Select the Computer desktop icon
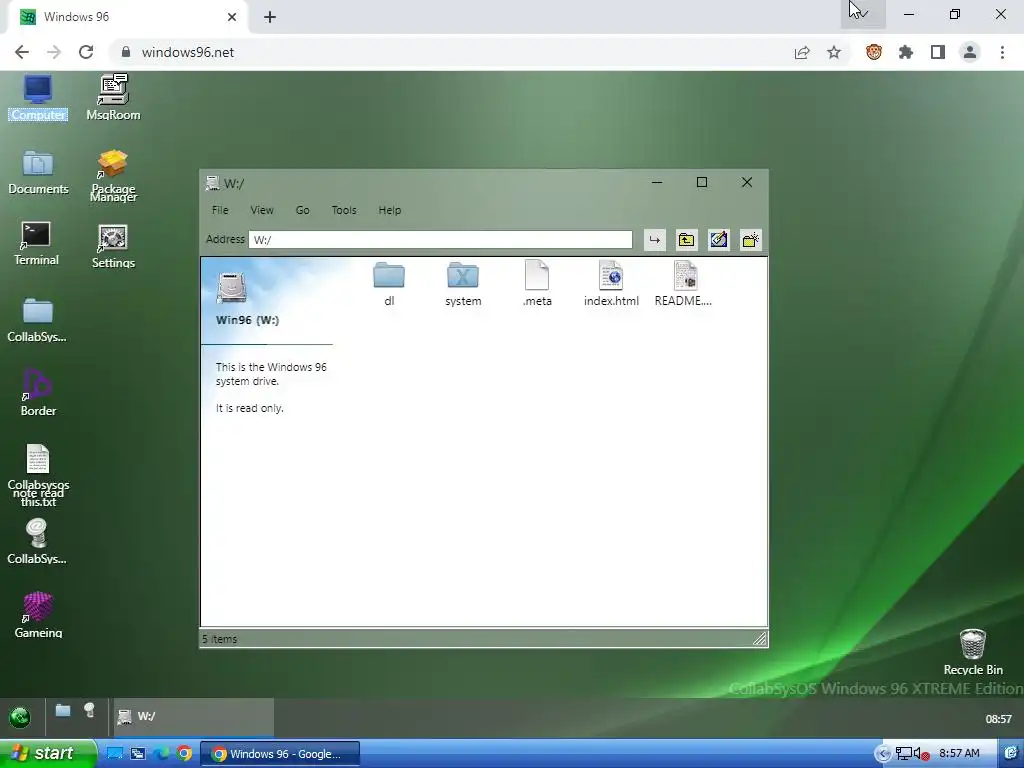 click(38, 97)
